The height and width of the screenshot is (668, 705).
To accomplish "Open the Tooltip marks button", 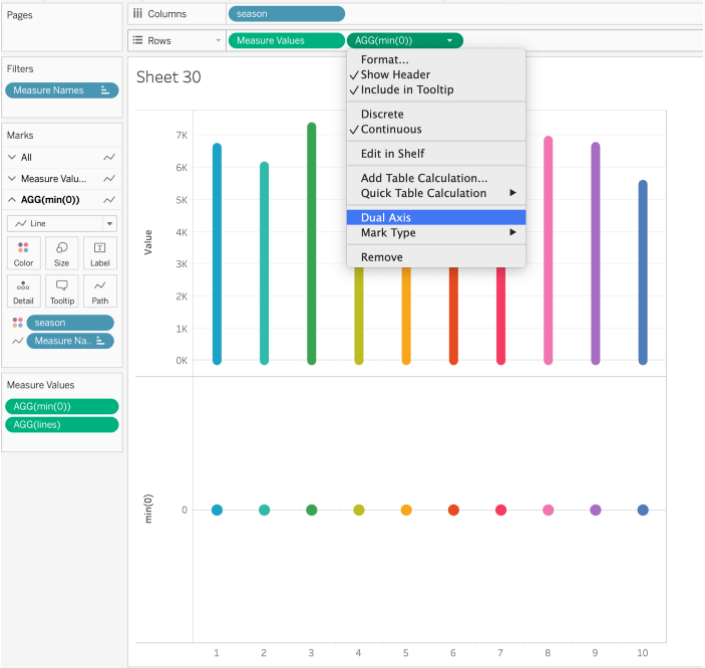I will pyautogui.click(x=62, y=291).
